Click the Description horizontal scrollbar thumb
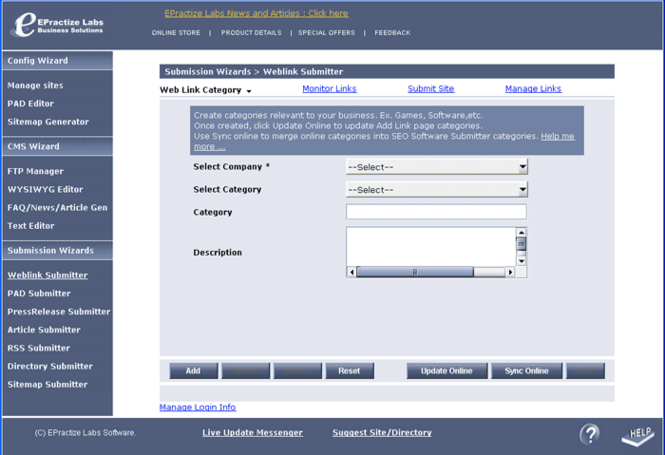The height and width of the screenshot is (455, 665). 415,272
